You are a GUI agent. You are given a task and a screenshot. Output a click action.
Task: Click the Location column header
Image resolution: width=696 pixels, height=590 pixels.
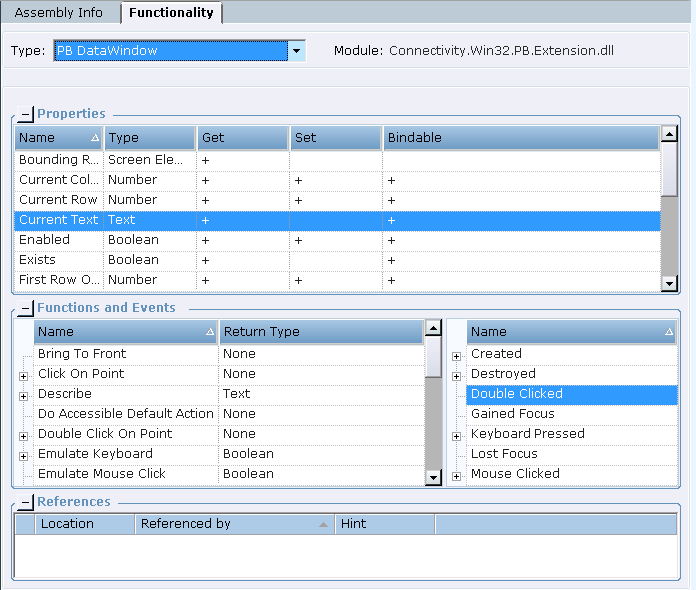pos(85,524)
